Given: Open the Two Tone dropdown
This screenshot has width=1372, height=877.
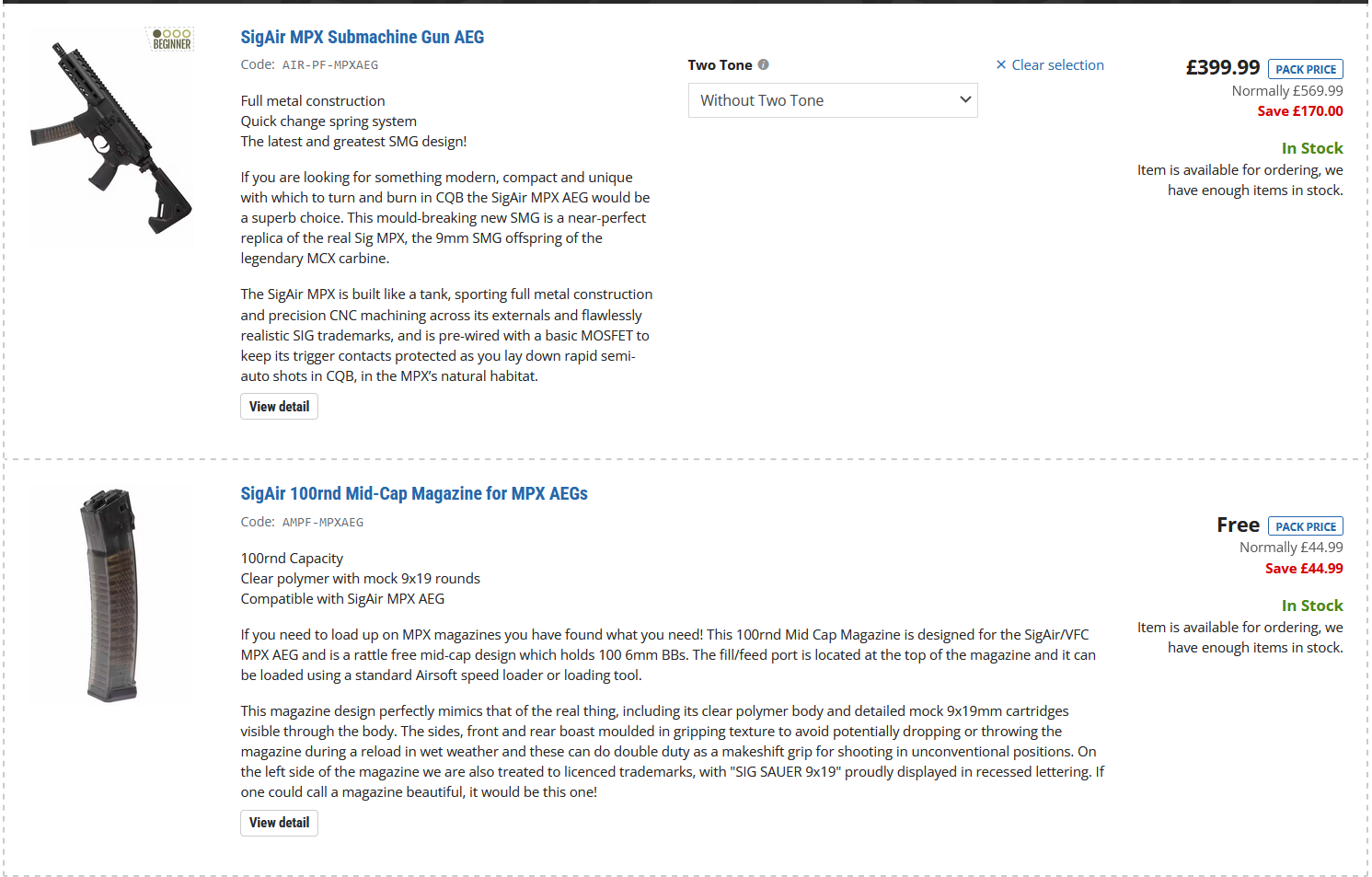Looking at the screenshot, I should pos(832,100).
